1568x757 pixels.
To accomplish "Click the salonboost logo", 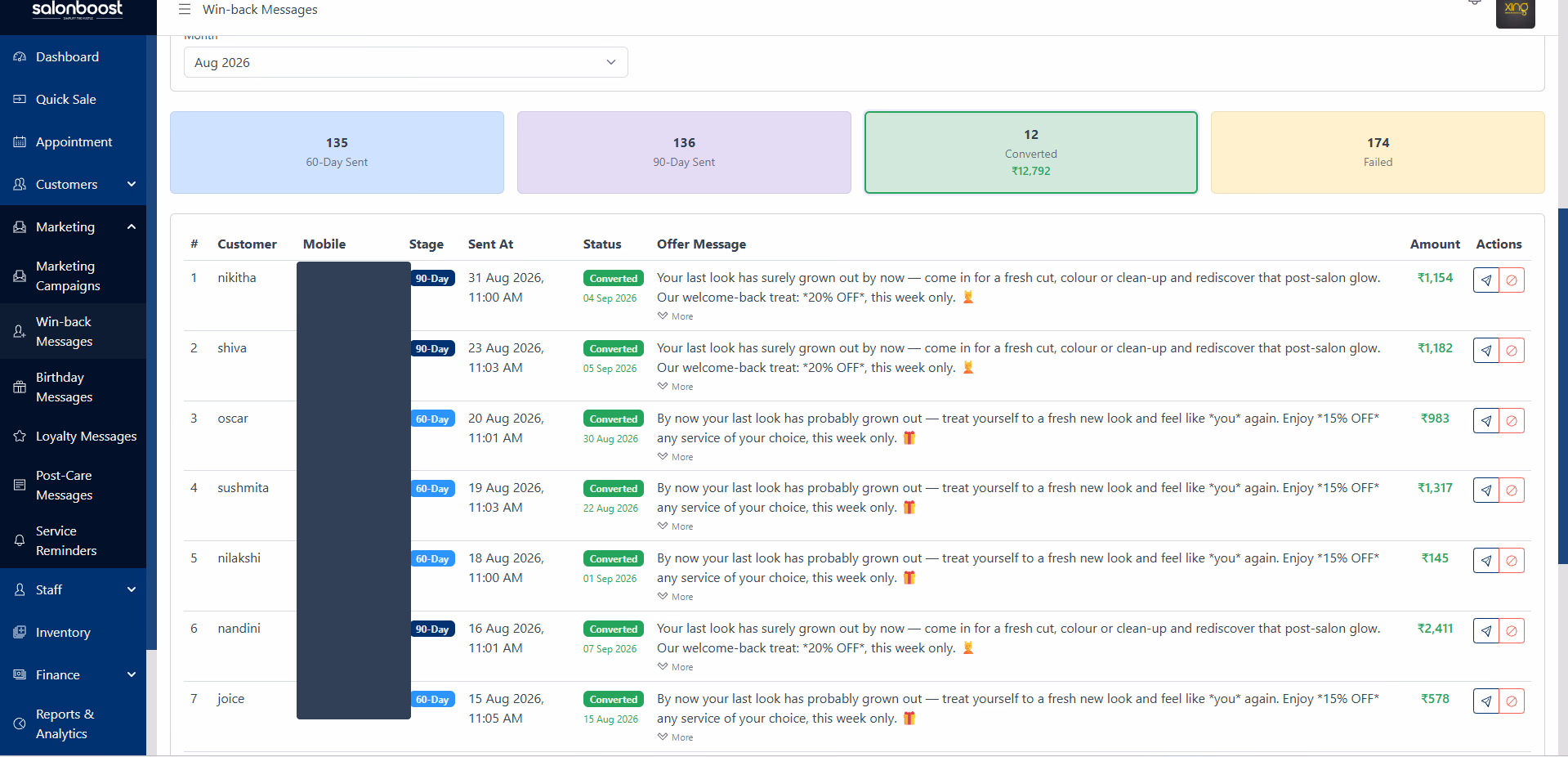I will [x=78, y=10].
